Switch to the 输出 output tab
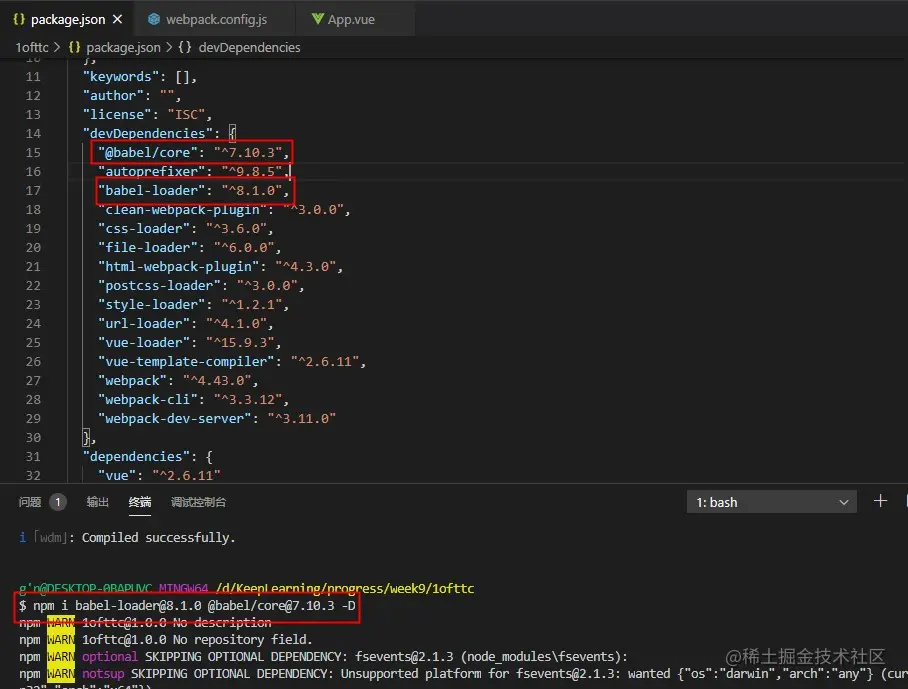 (x=97, y=502)
